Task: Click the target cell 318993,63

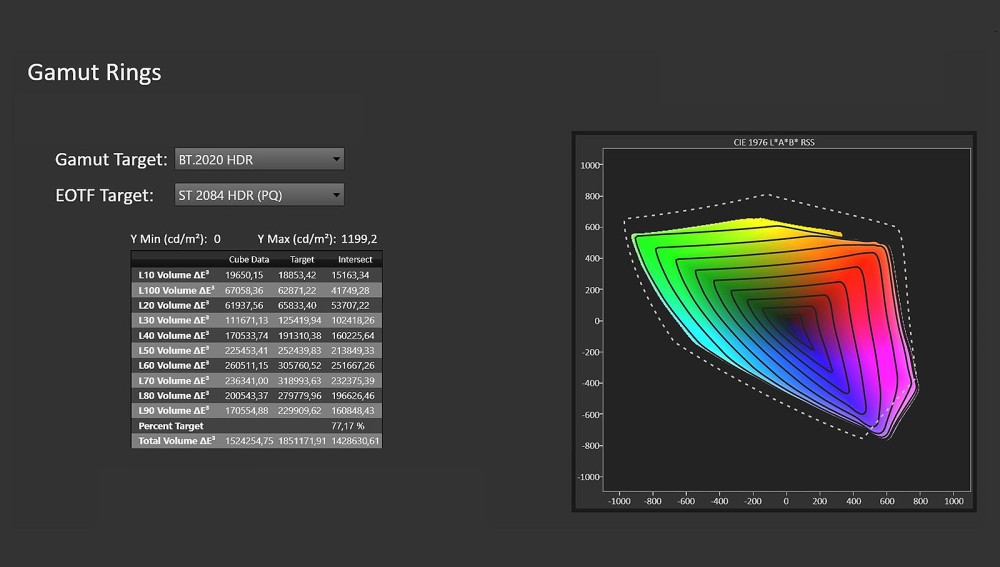Action: click(300, 381)
